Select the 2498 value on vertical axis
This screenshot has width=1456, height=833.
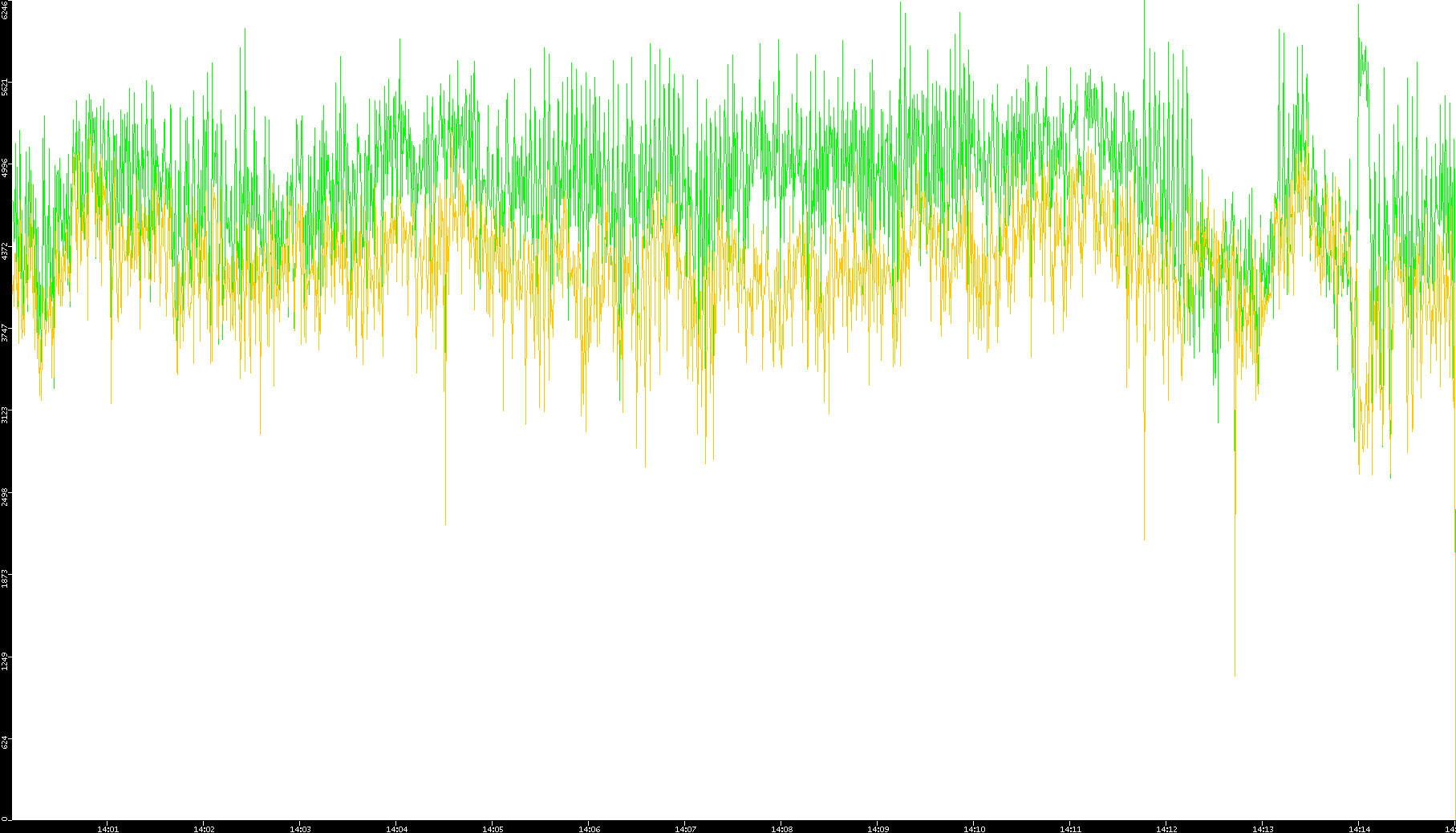tap(5, 496)
